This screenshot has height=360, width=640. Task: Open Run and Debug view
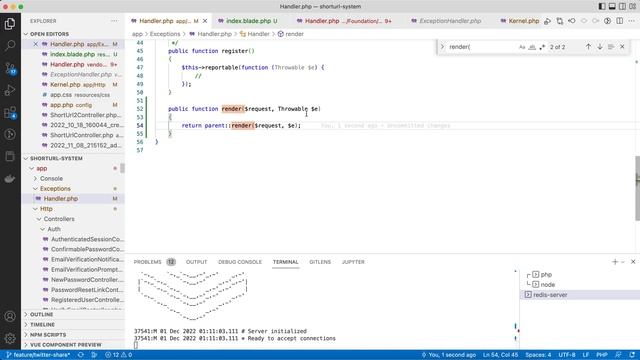(10, 90)
